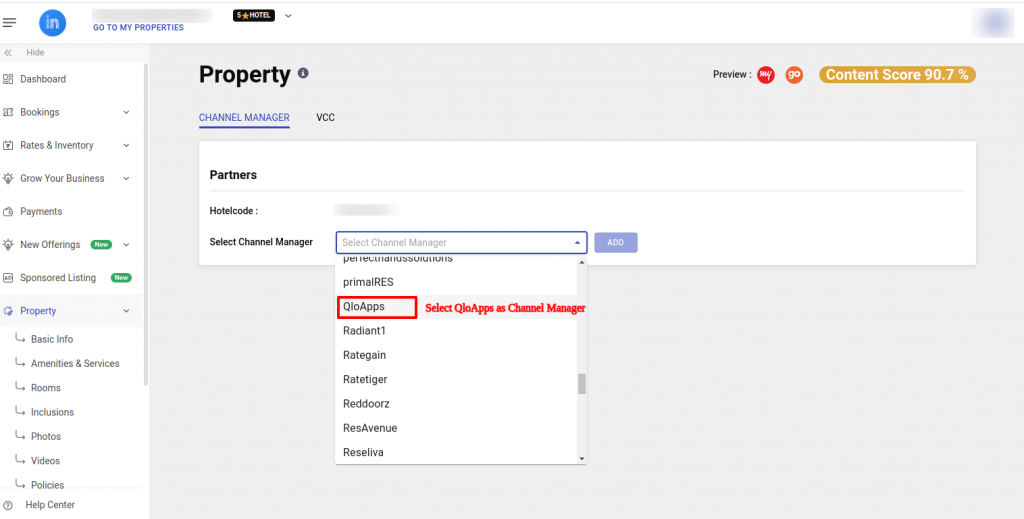Collapse the Property menu chevron
This screenshot has width=1024, height=519.
tap(127, 311)
